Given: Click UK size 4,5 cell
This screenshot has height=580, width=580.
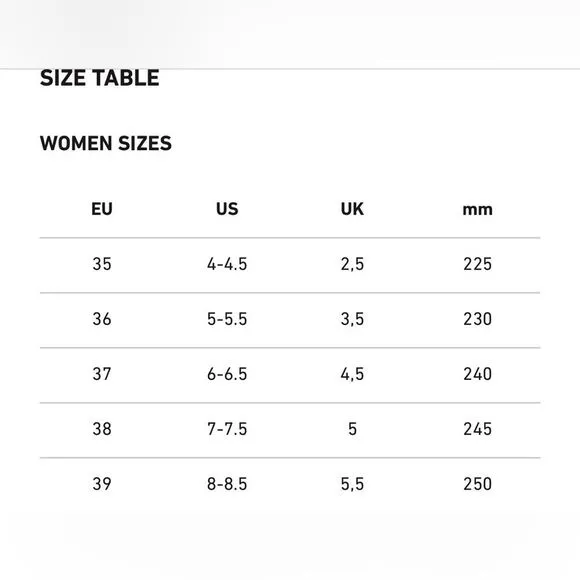Looking at the screenshot, I should 352,374.
